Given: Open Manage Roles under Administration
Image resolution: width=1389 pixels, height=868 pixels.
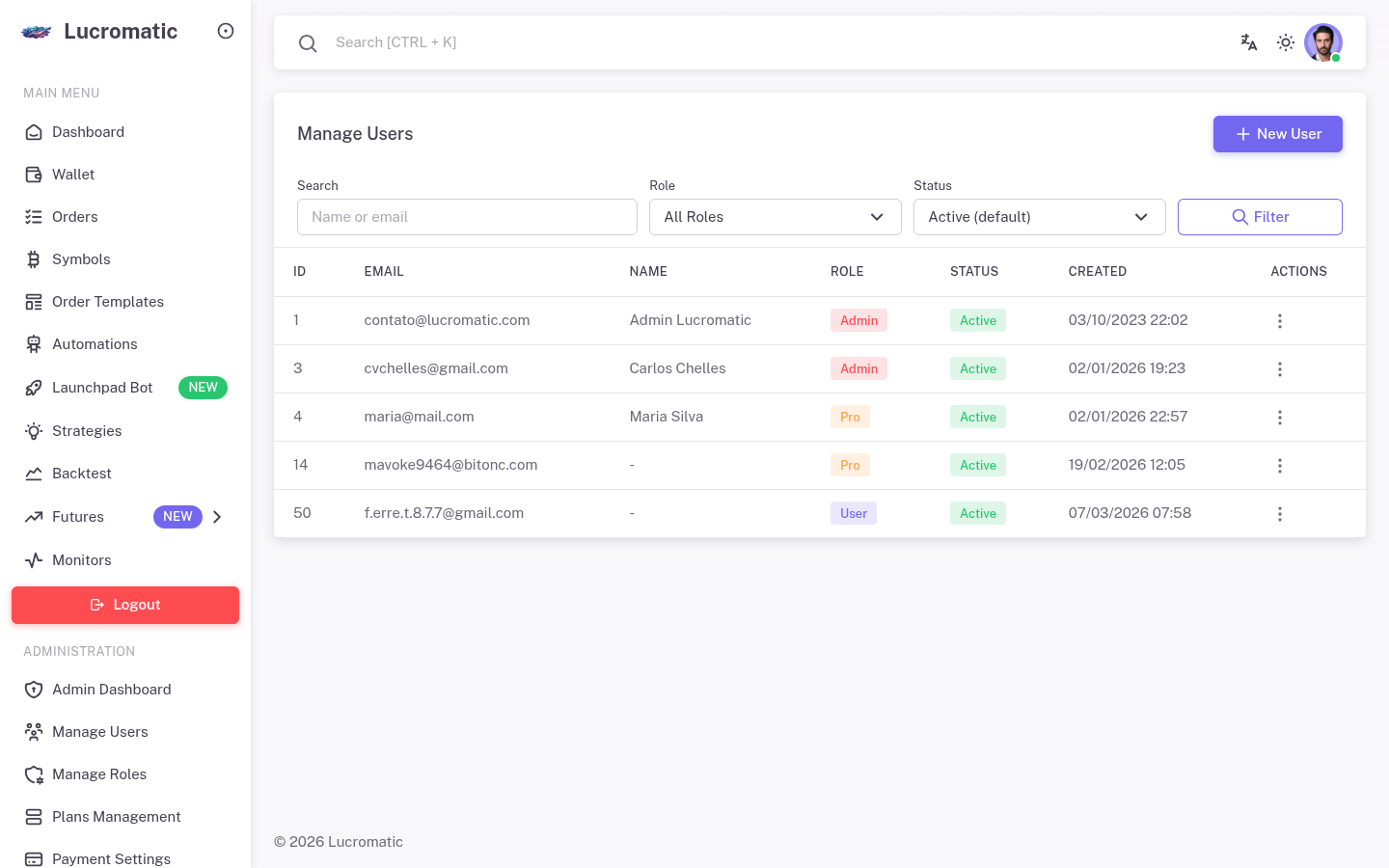Looking at the screenshot, I should pos(99,774).
